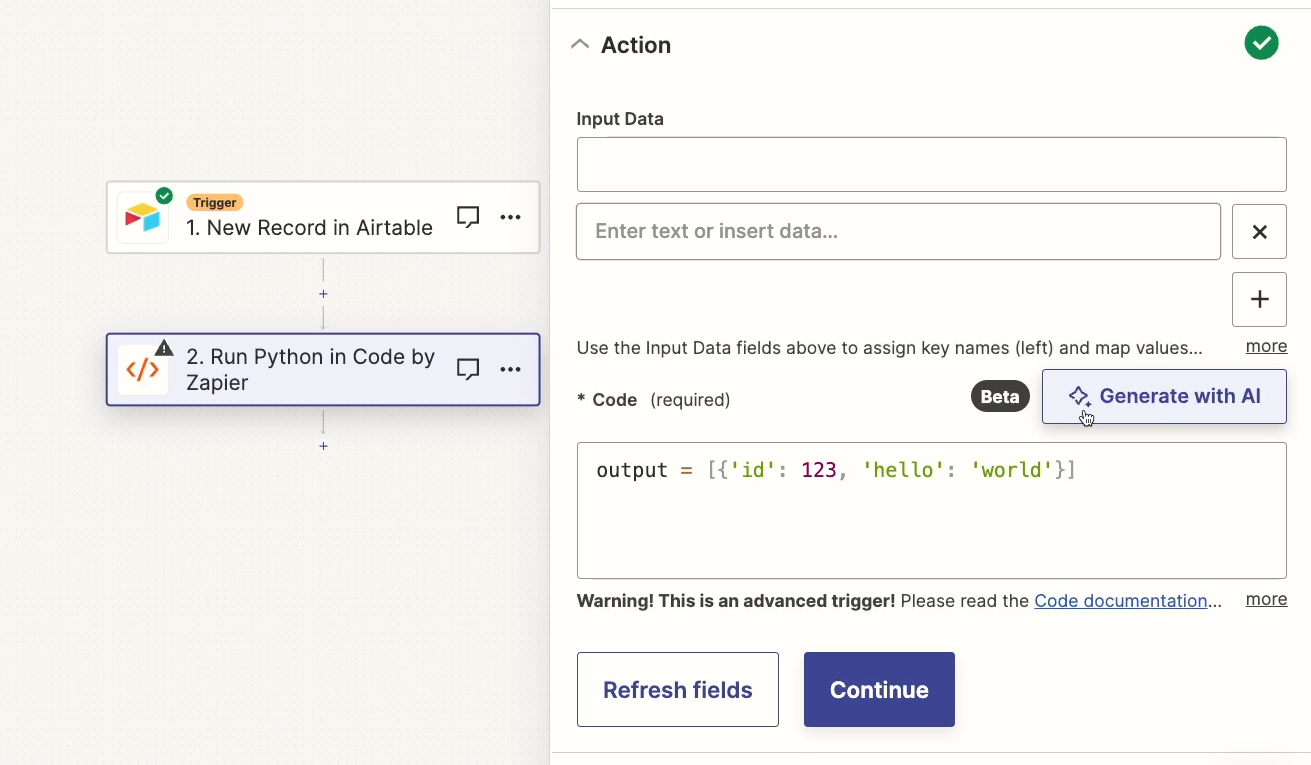
Task: Click the green Action completed checkmark
Action: tap(1261, 43)
